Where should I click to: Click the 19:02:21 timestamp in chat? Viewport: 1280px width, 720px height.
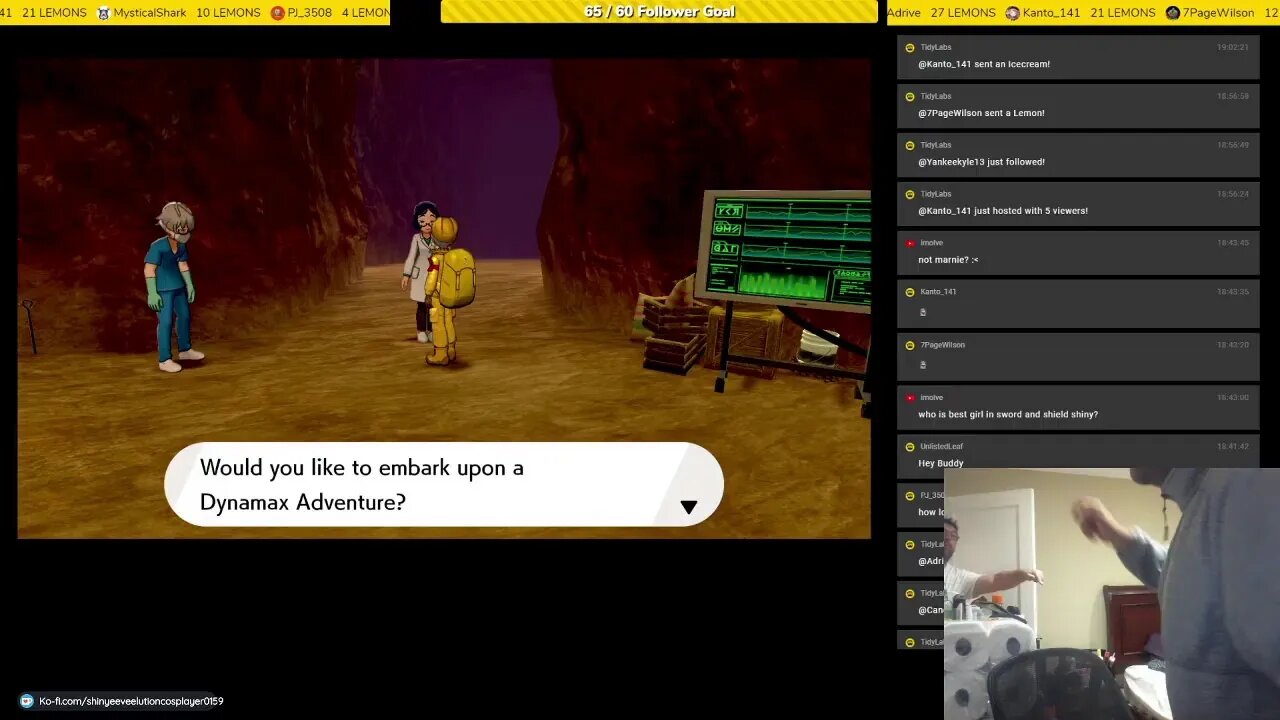(x=1232, y=47)
